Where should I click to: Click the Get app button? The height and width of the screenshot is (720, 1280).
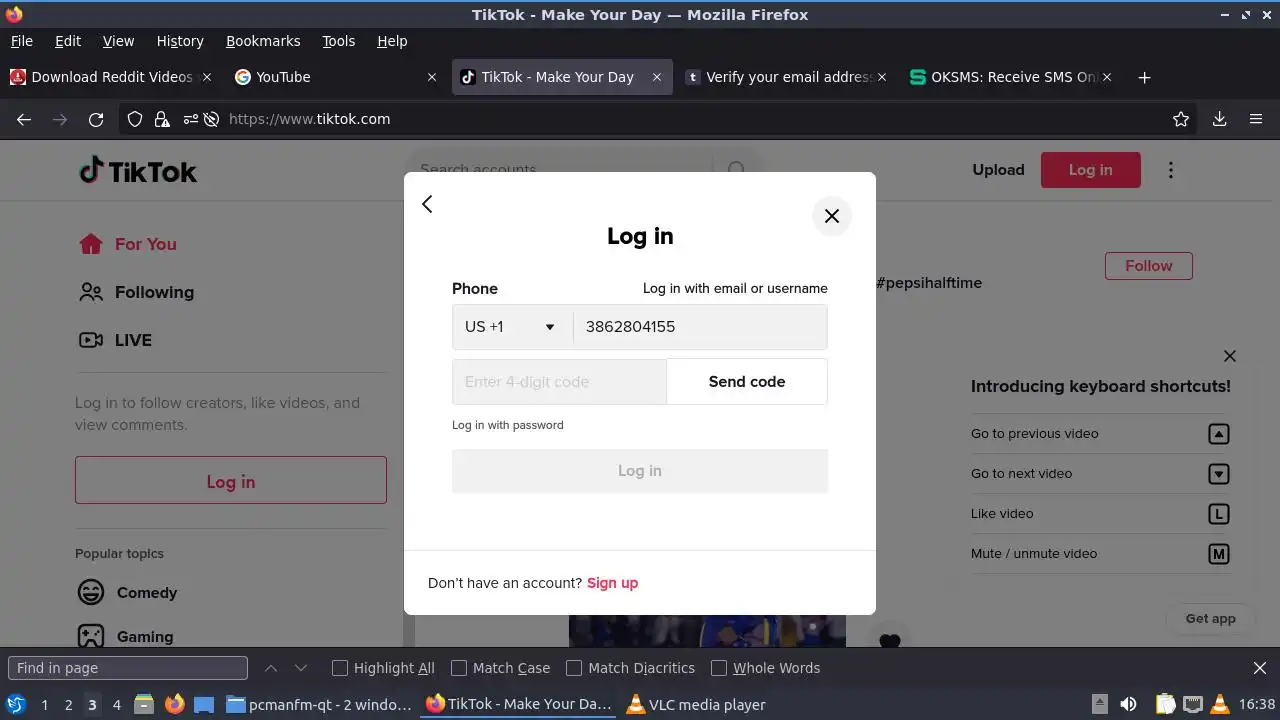pyautogui.click(x=1210, y=618)
